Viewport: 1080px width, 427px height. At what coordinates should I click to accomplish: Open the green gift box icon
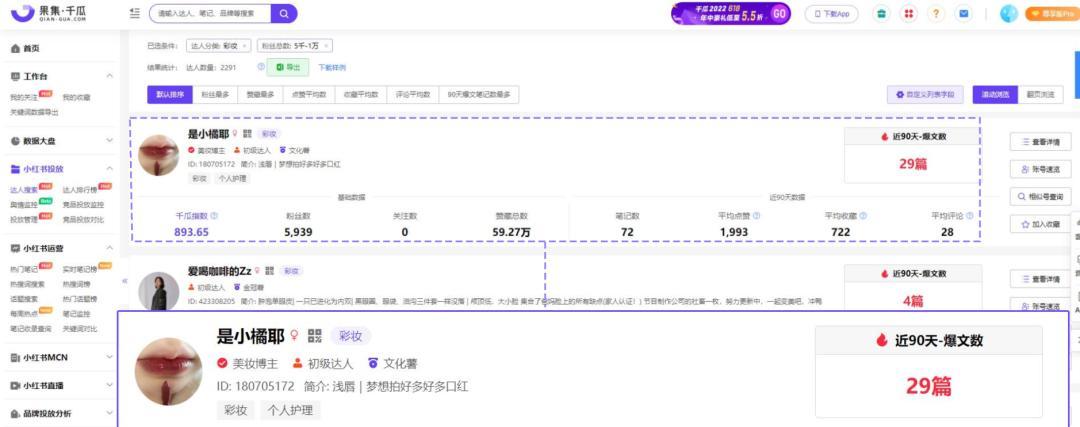(x=882, y=14)
